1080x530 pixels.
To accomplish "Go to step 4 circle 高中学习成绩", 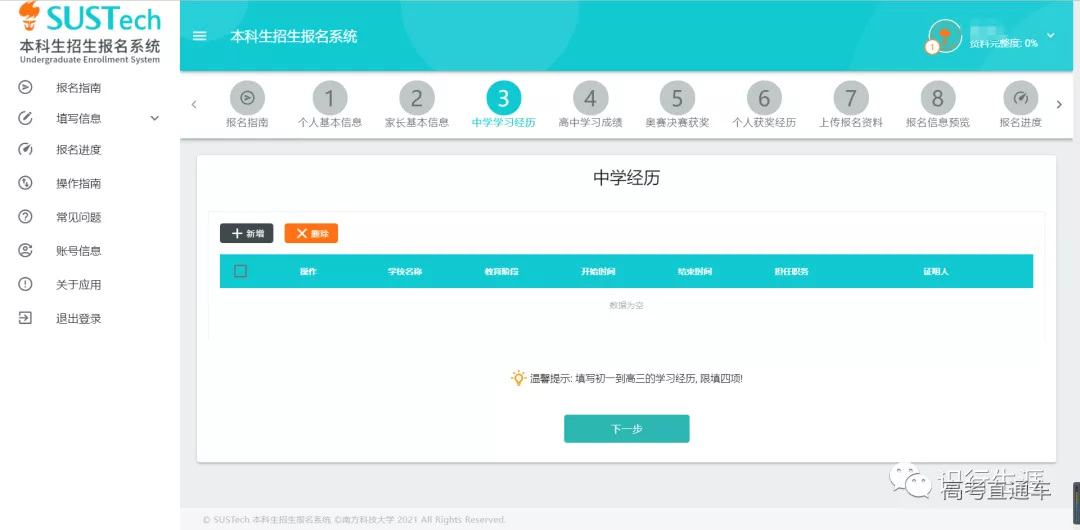I will 590,99.
